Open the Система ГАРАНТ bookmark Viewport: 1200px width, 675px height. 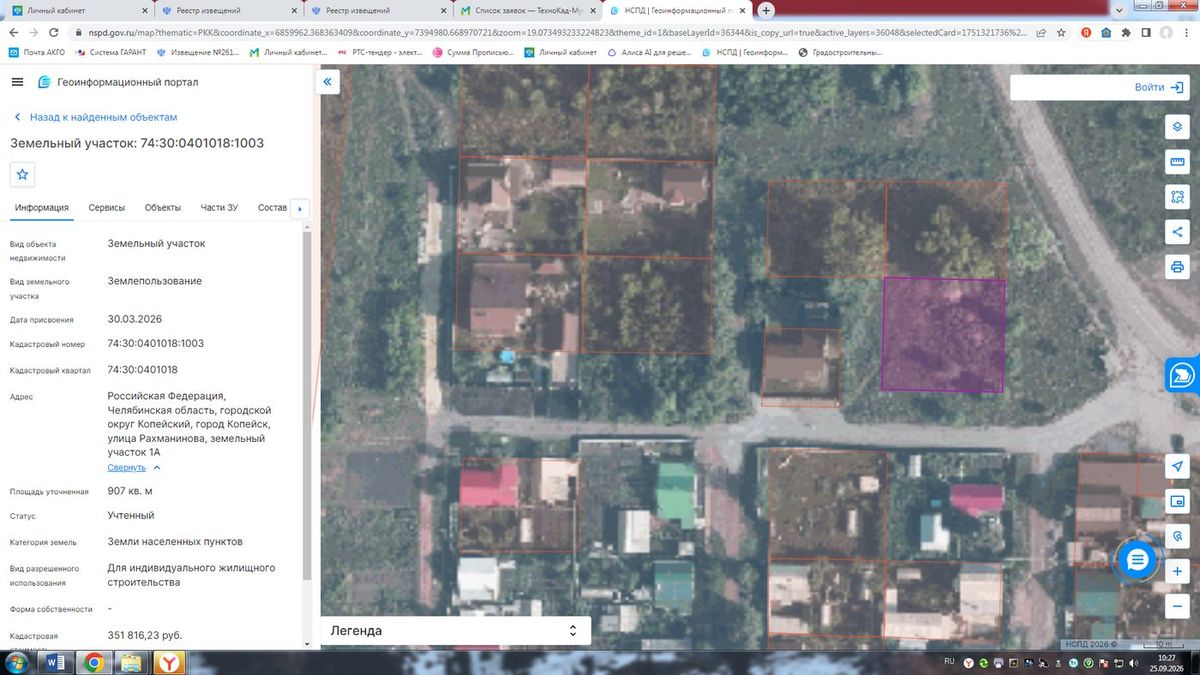point(110,52)
